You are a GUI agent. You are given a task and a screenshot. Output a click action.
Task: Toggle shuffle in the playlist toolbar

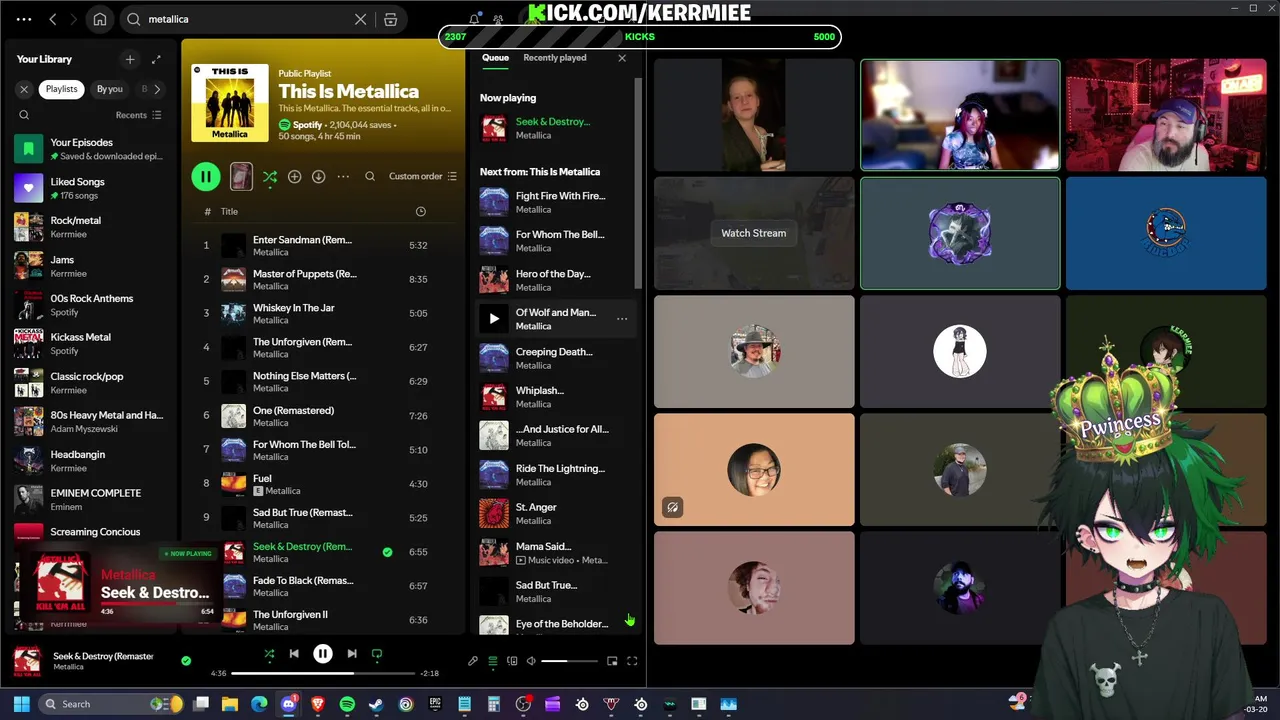(x=270, y=177)
